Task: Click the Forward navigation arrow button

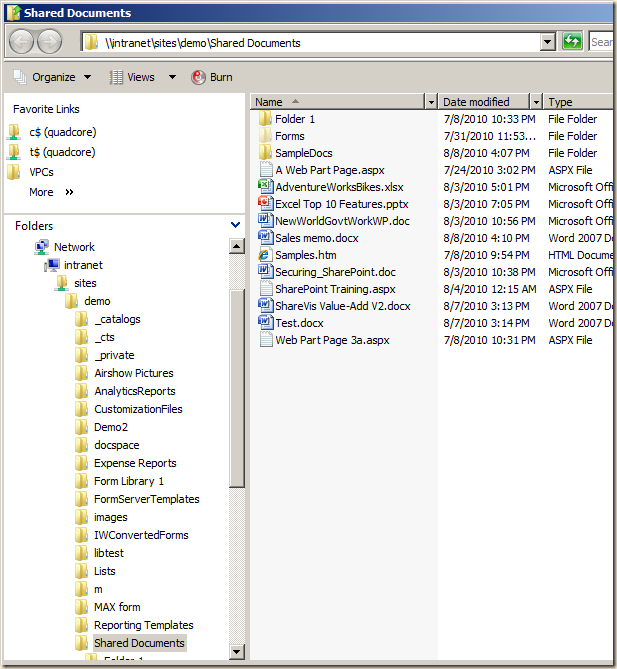Action: tap(49, 42)
